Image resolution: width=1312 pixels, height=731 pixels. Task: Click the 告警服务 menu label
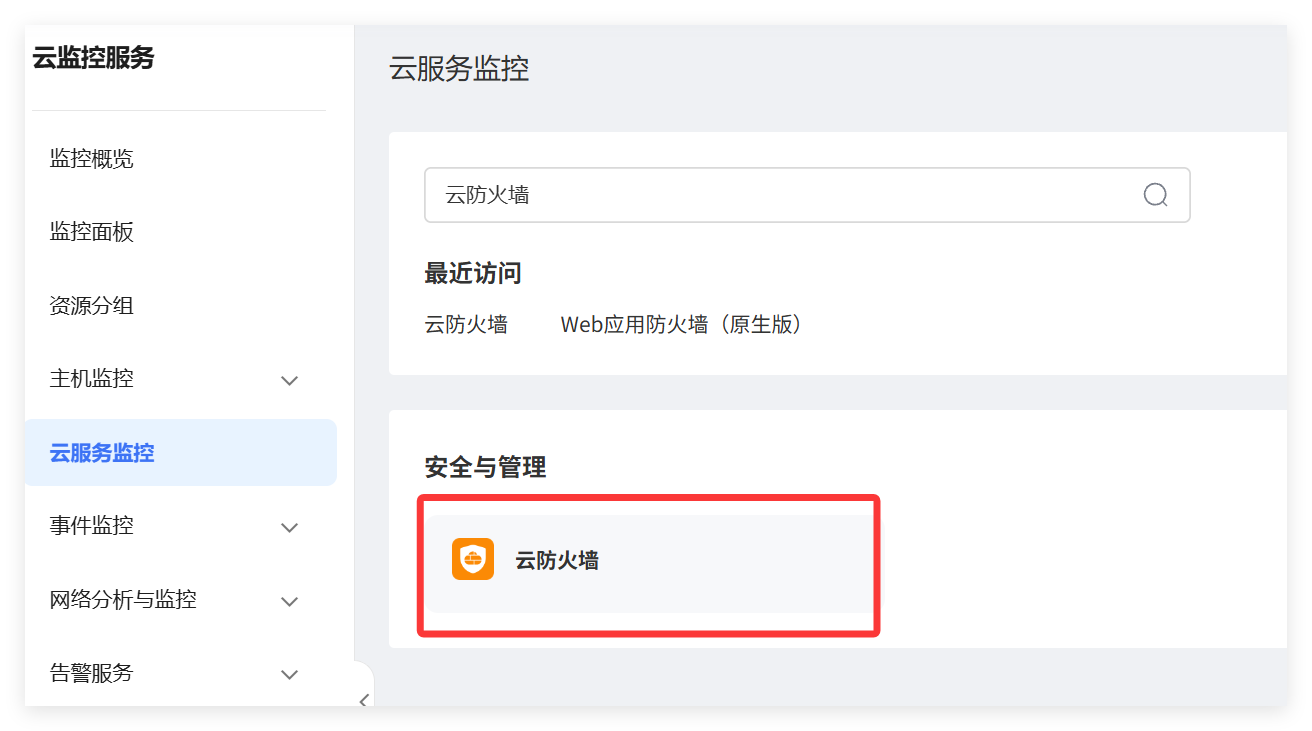point(92,673)
